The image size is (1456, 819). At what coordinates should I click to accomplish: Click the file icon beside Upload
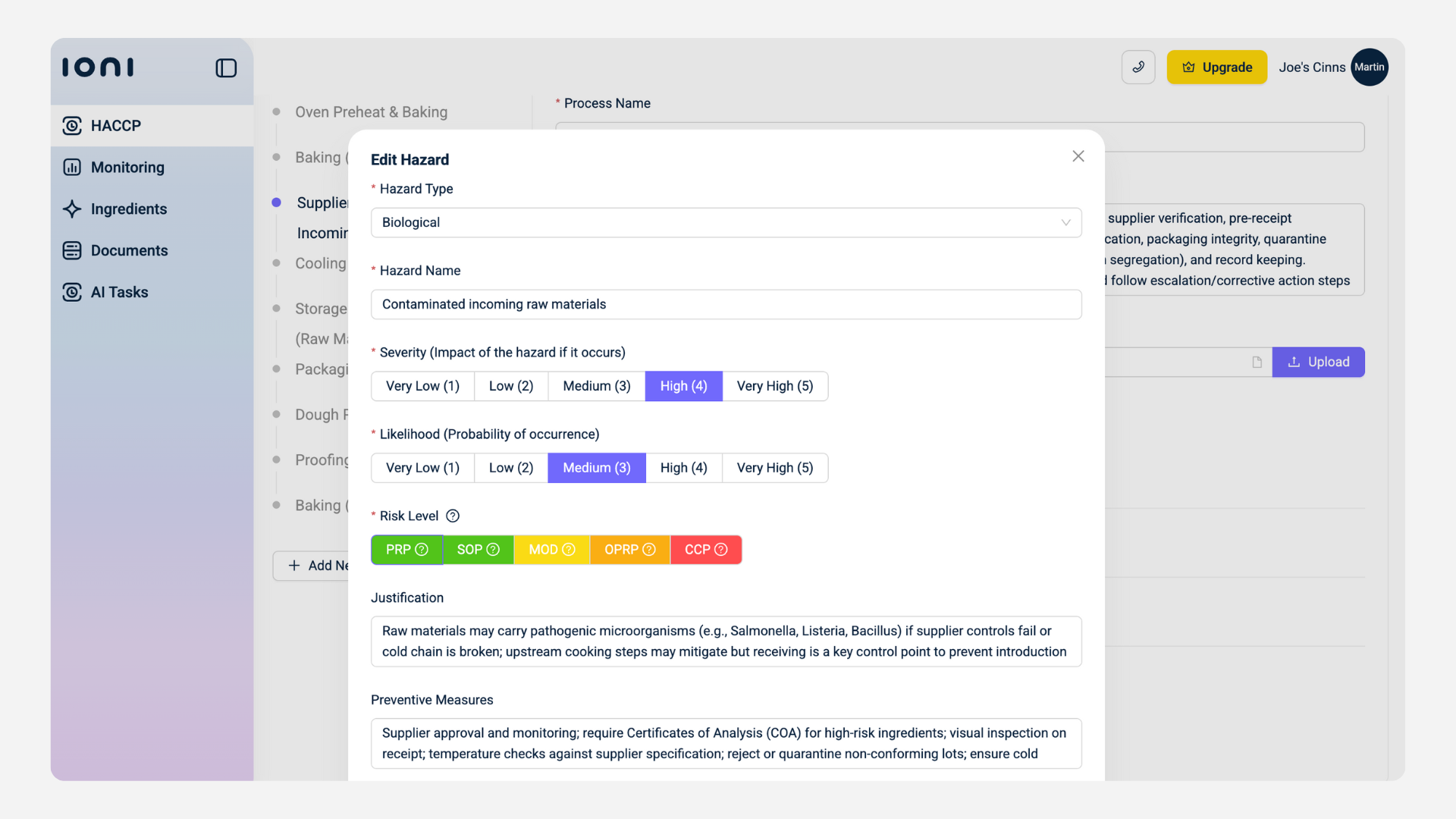pyautogui.click(x=1257, y=362)
